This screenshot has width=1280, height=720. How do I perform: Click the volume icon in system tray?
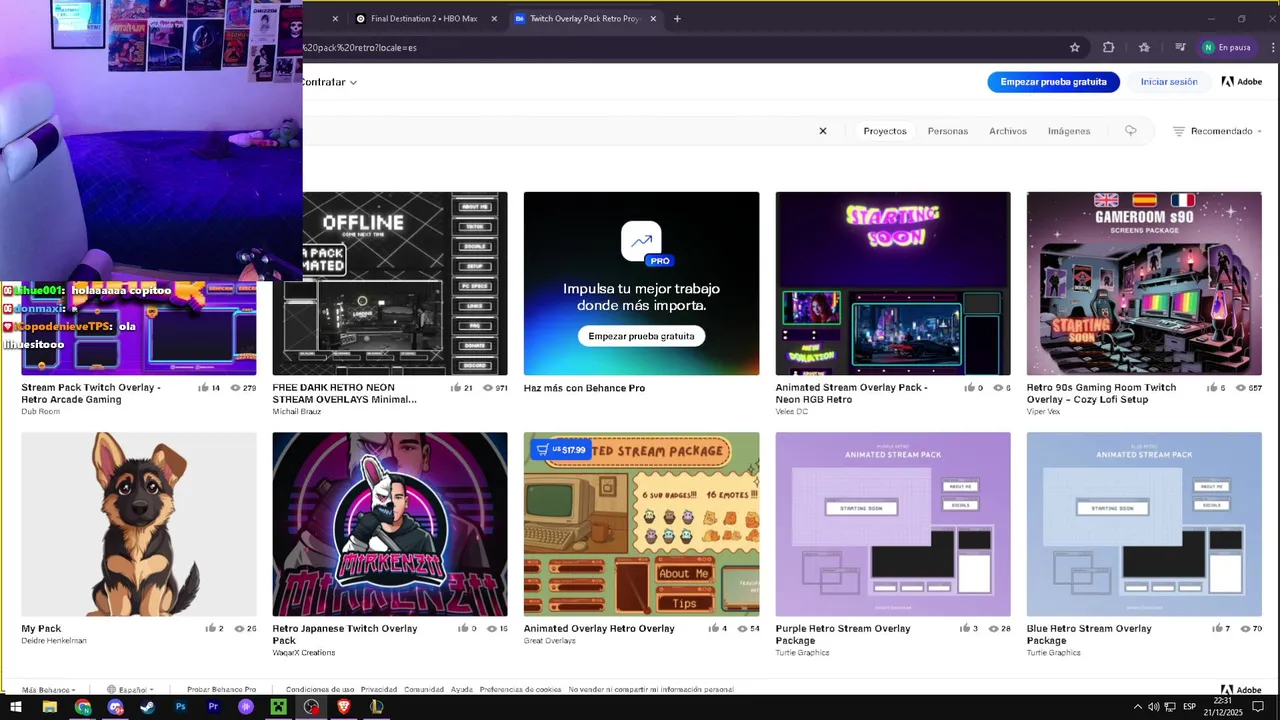(x=1153, y=707)
